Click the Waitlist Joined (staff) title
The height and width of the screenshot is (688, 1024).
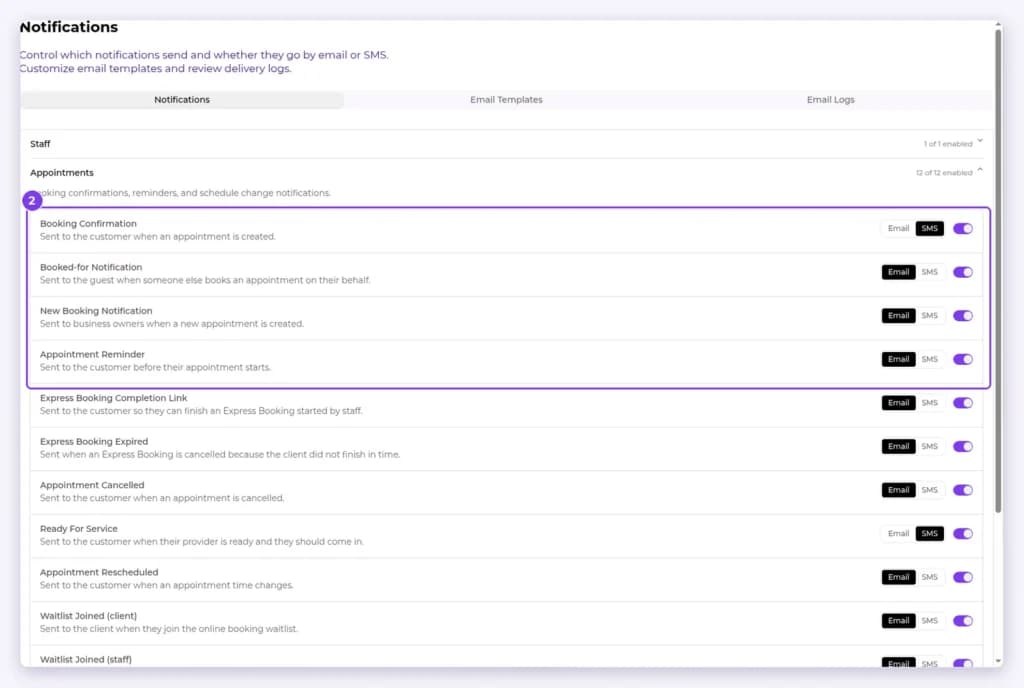click(x=86, y=659)
